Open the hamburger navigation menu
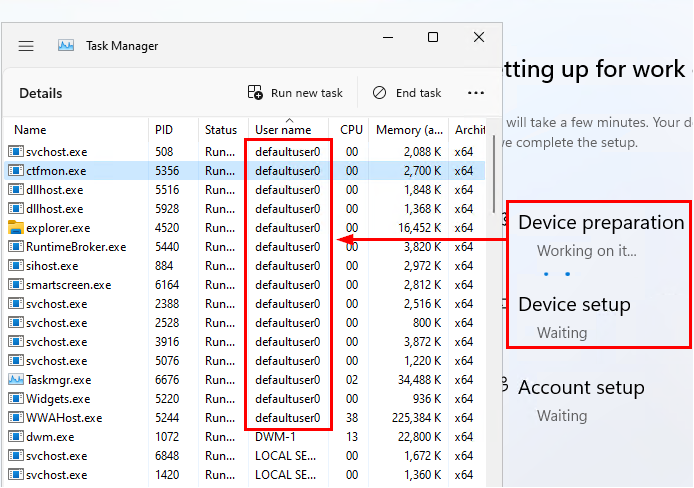This screenshot has width=694, height=488. tap(26, 46)
